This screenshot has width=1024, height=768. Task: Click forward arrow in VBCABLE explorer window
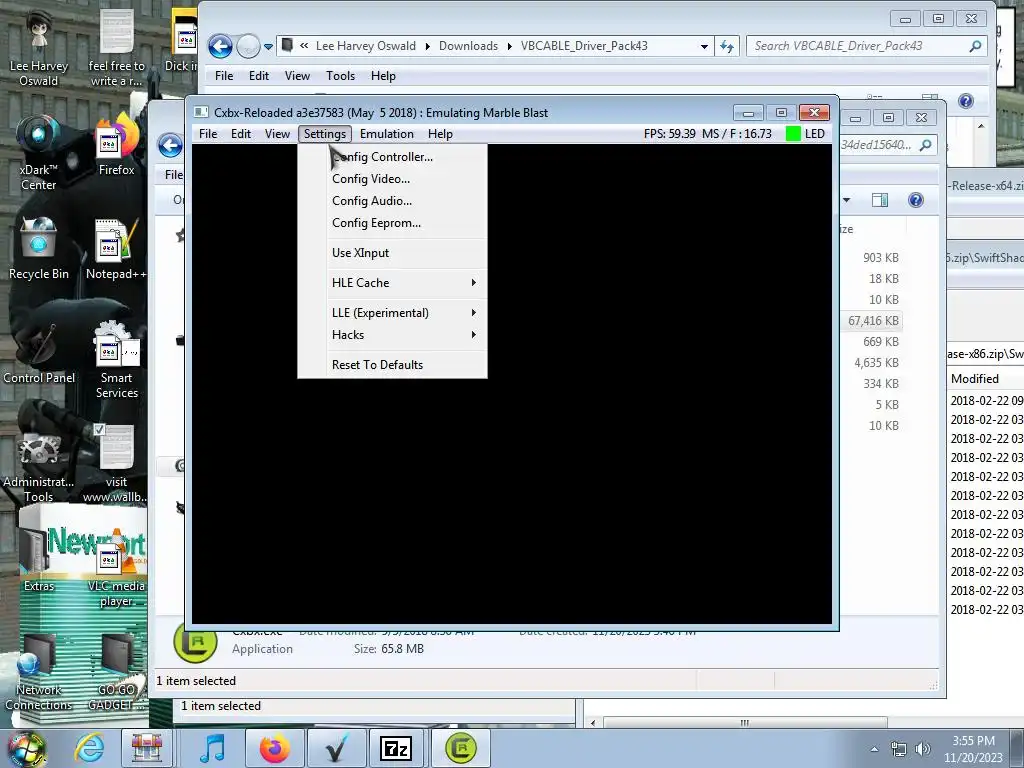click(248, 46)
